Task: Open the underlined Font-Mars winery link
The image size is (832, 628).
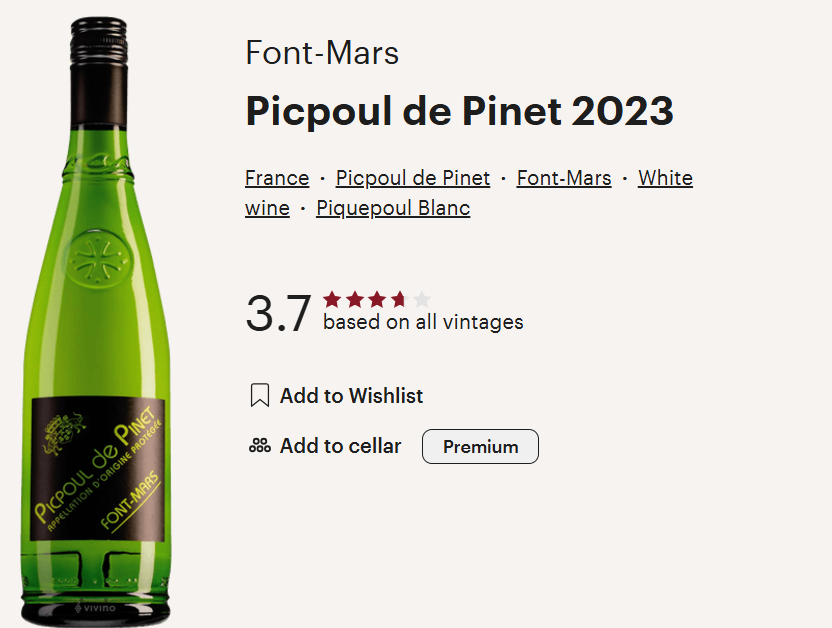Action: point(564,178)
